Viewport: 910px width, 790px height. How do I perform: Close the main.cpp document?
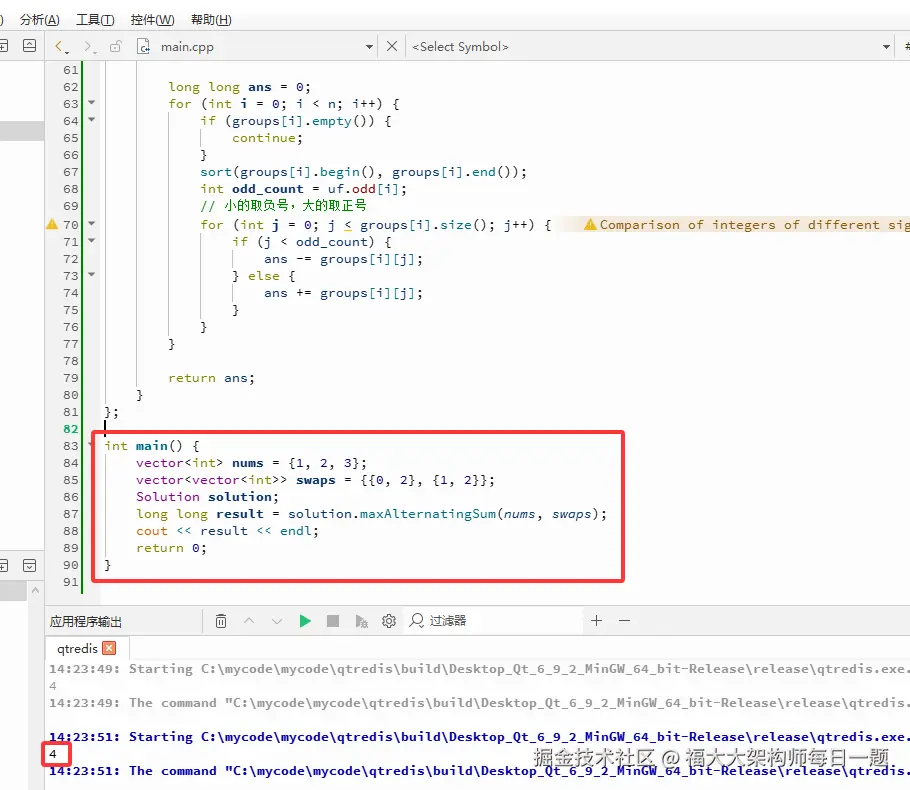coord(392,46)
